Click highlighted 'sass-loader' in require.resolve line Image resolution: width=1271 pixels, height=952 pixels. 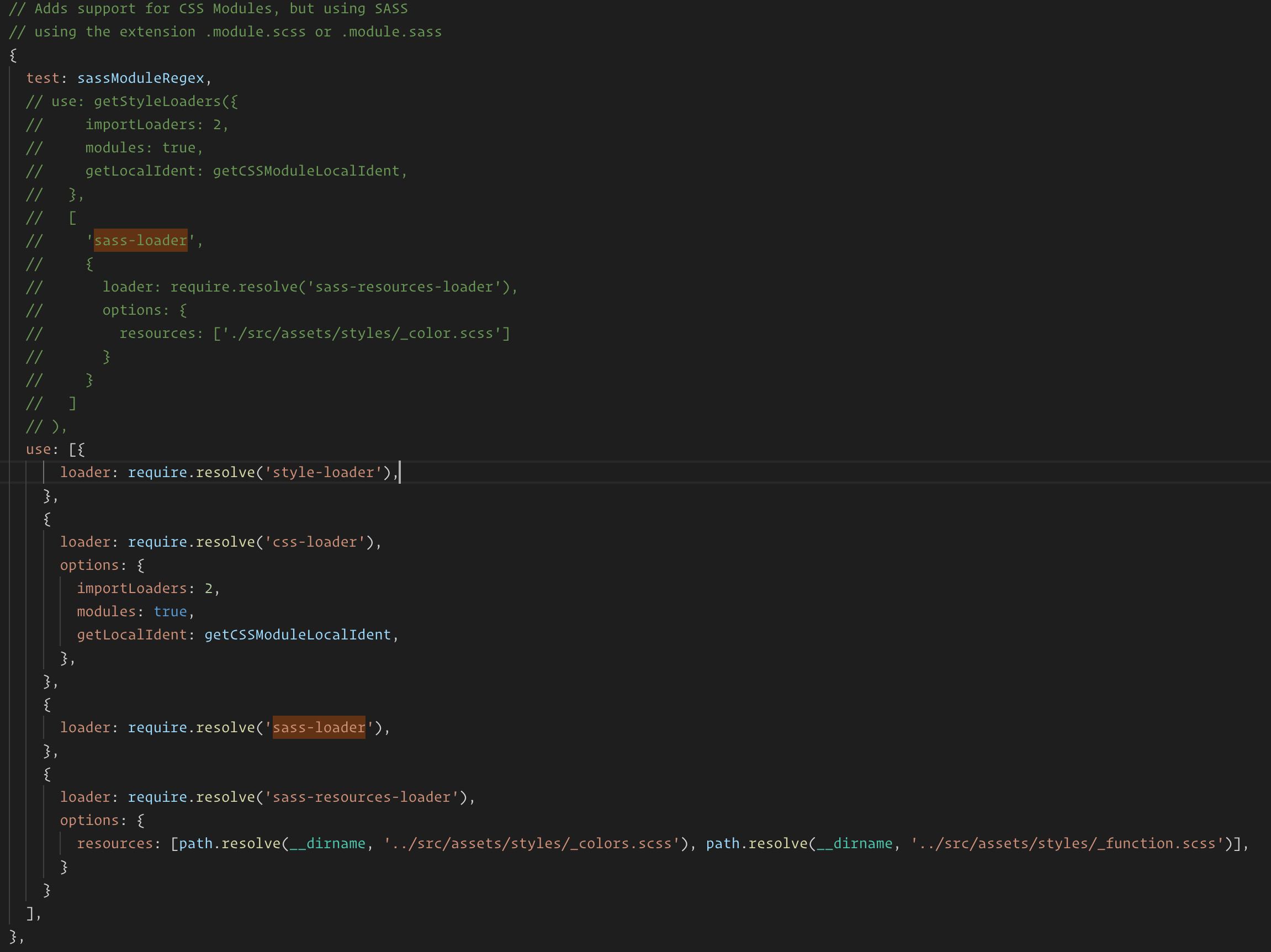tap(319, 727)
